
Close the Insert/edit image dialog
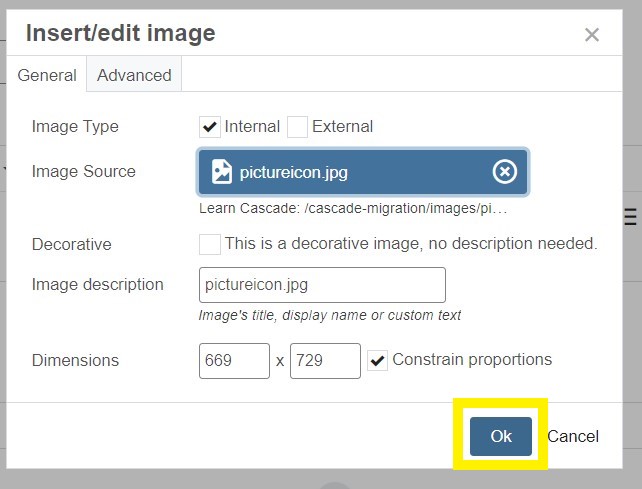(x=592, y=35)
